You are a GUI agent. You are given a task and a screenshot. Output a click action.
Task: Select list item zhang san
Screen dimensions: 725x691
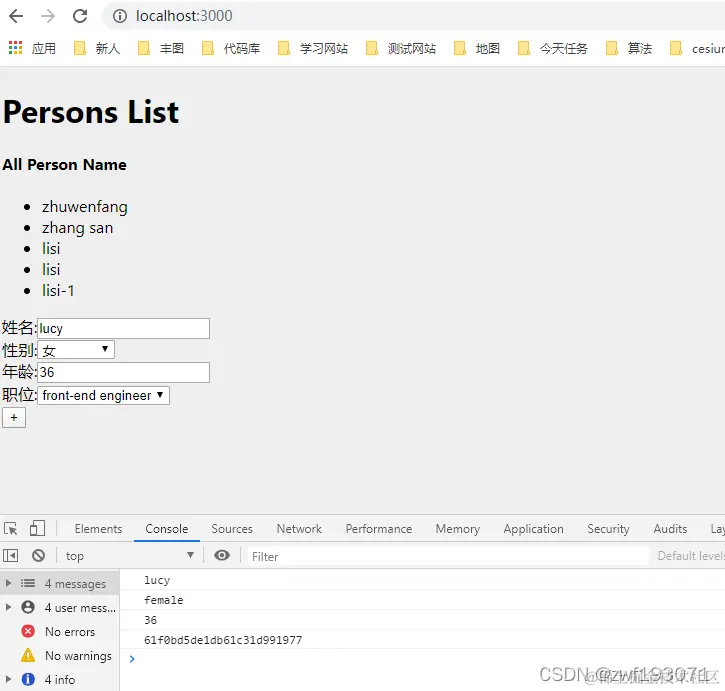coord(77,228)
